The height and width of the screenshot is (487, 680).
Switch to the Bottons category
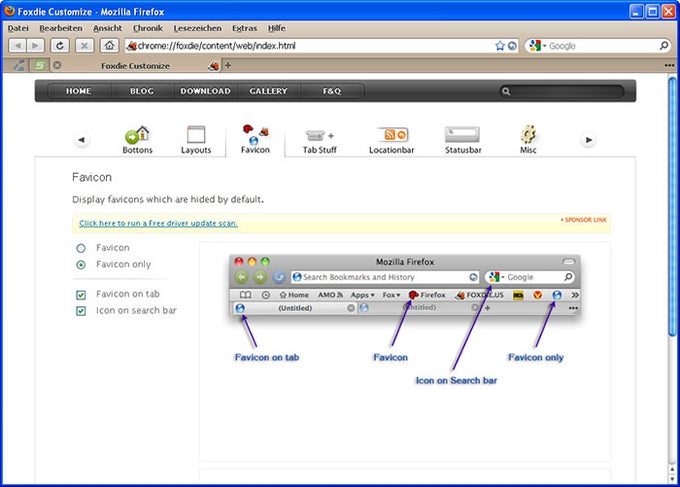pyautogui.click(x=137, y=141)
